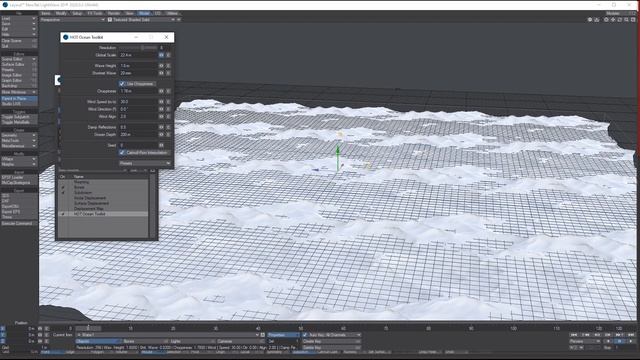Switch to Setup tab
This screenshot has height=360, width=640.
pyautogui.click(x=77, y=13)
